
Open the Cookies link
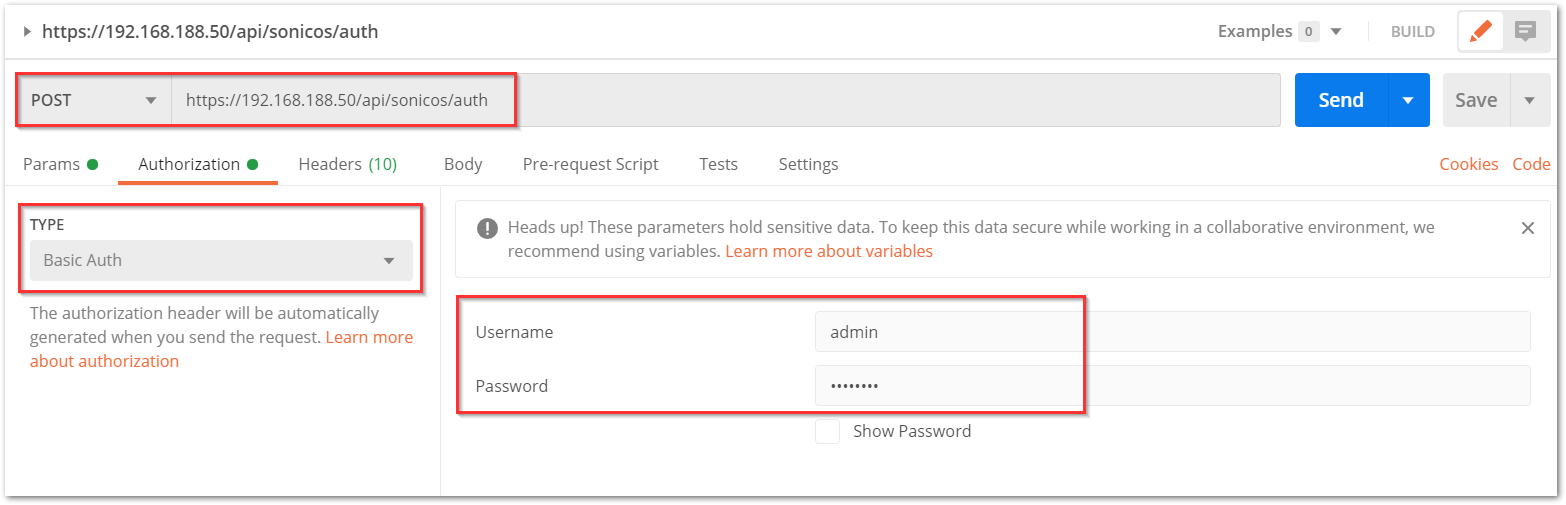[1468, 164]
